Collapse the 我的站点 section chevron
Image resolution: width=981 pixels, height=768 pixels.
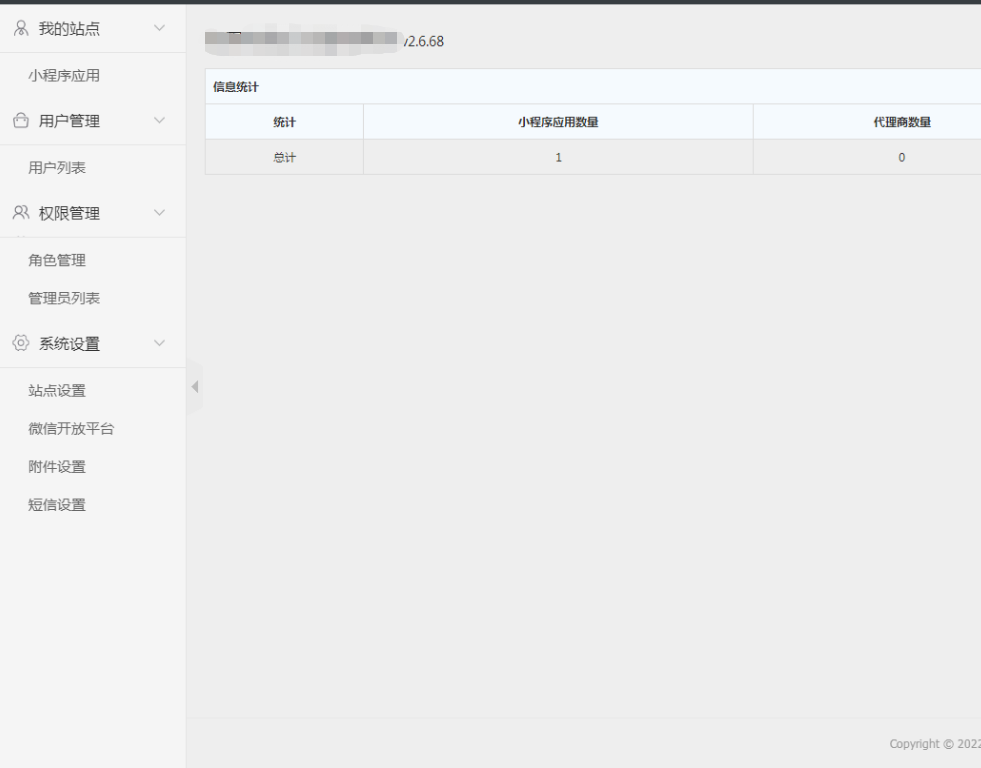tap(160, 28)
